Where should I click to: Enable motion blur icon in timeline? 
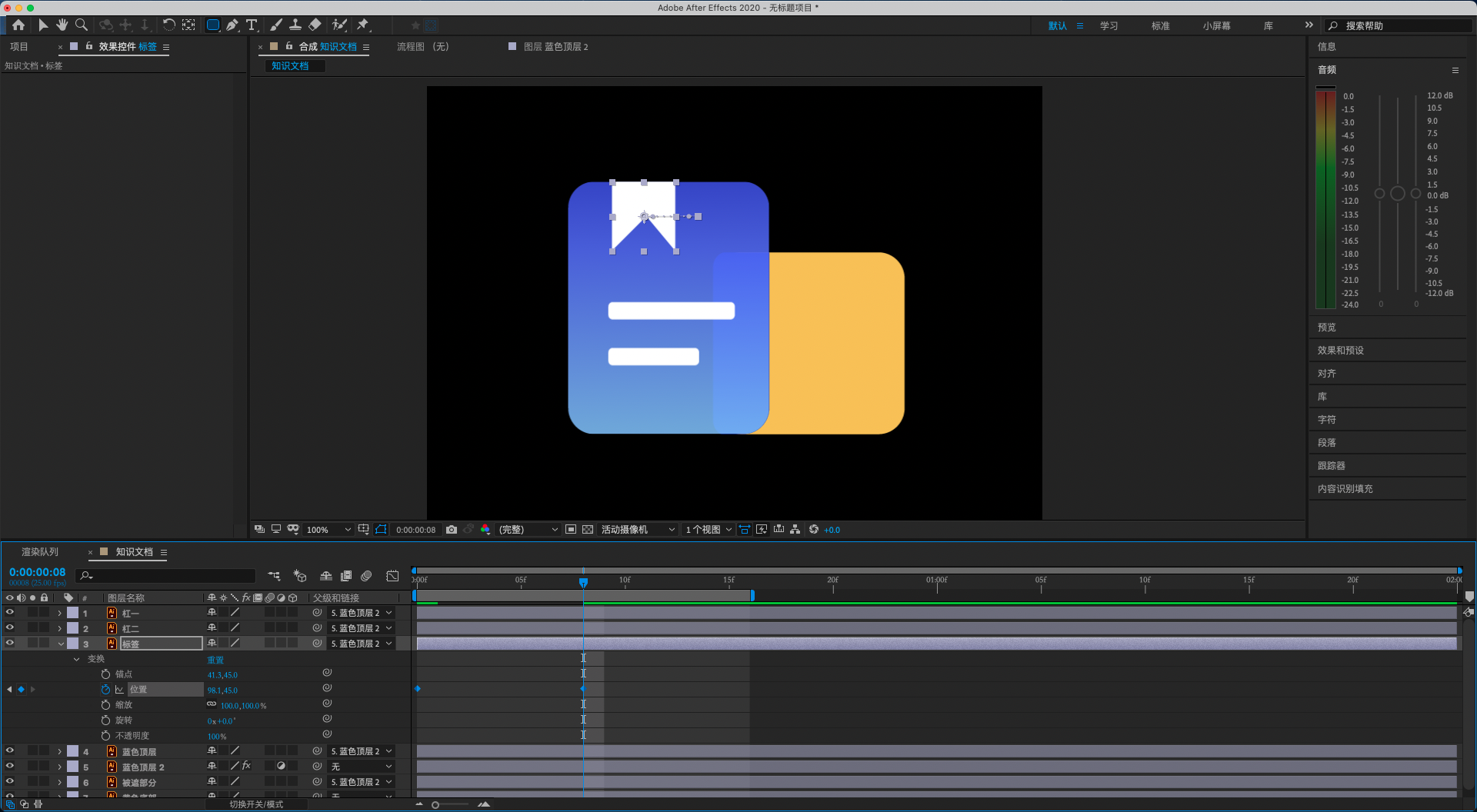[367, 576]
